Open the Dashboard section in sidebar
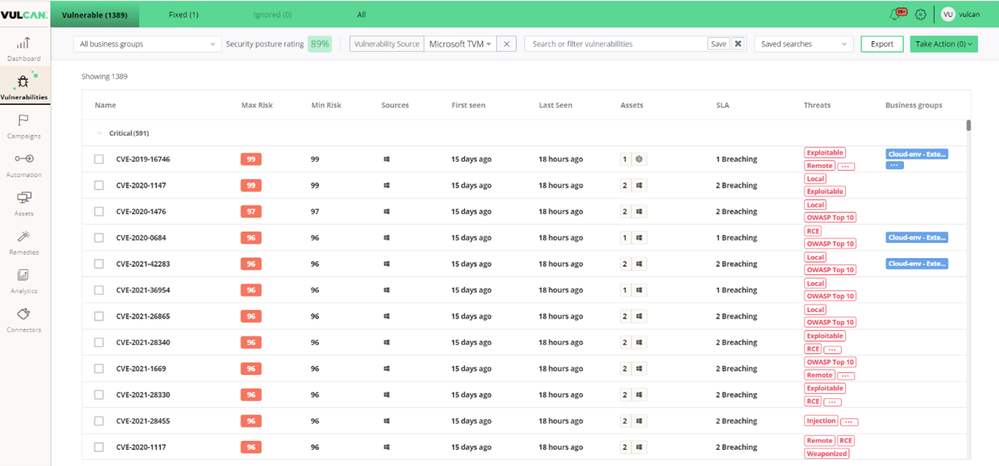The width and height of the screenshot is (999, 466). (x=24, y=49)
